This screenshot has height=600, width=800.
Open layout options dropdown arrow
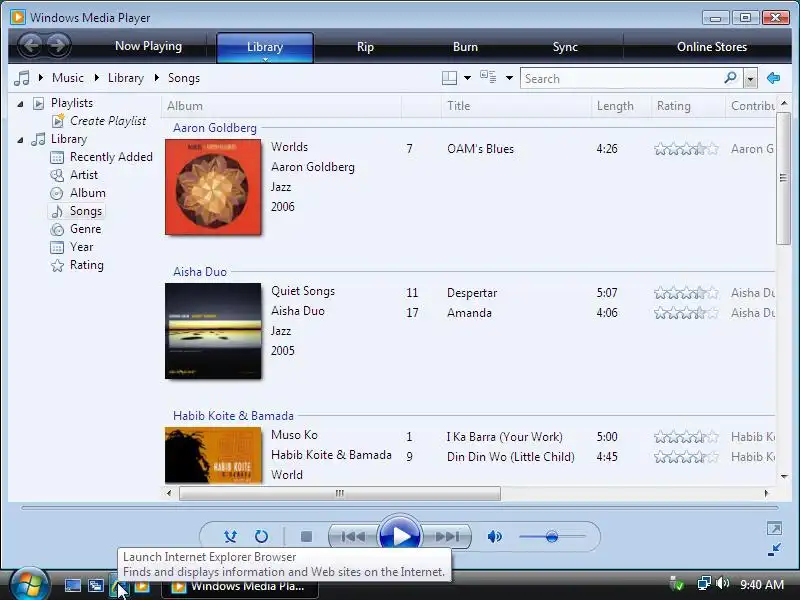click(467, 78)
